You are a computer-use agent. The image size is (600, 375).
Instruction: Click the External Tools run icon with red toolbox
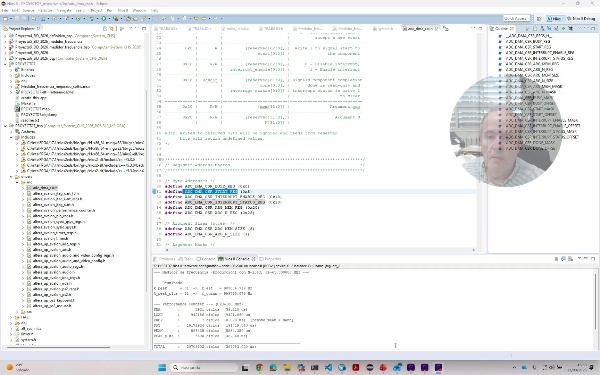point(116,18)
